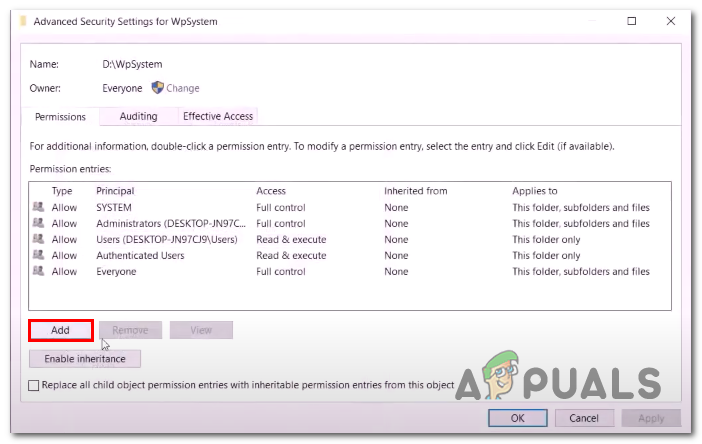Confirm with the OK button
The width and height of the screenshot is (702, 444).
coord(517,418)
